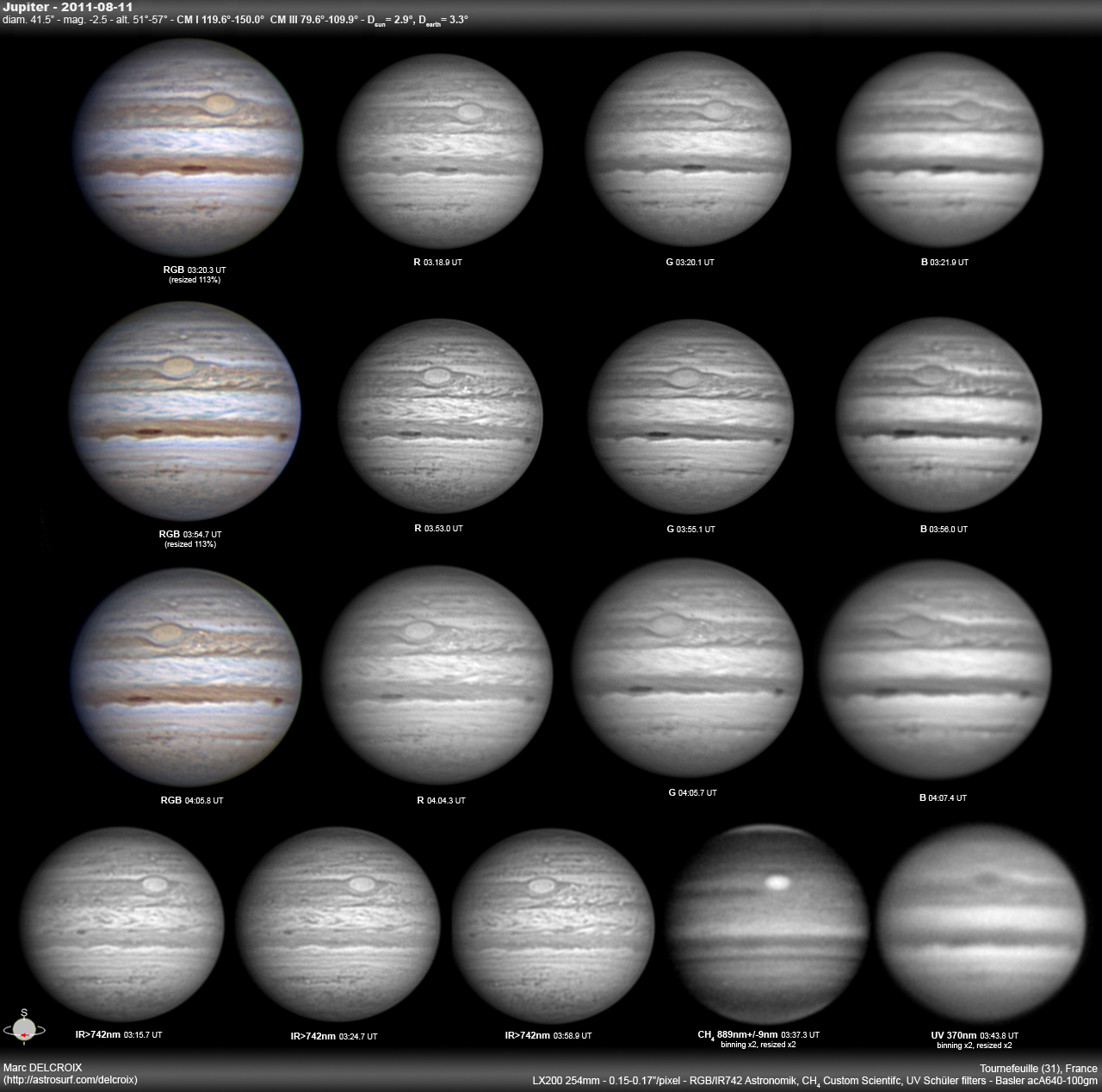Select the RGB 03:54.7 UT Jupiter image
This screenshot has height=1092, width=1102.
185,412
